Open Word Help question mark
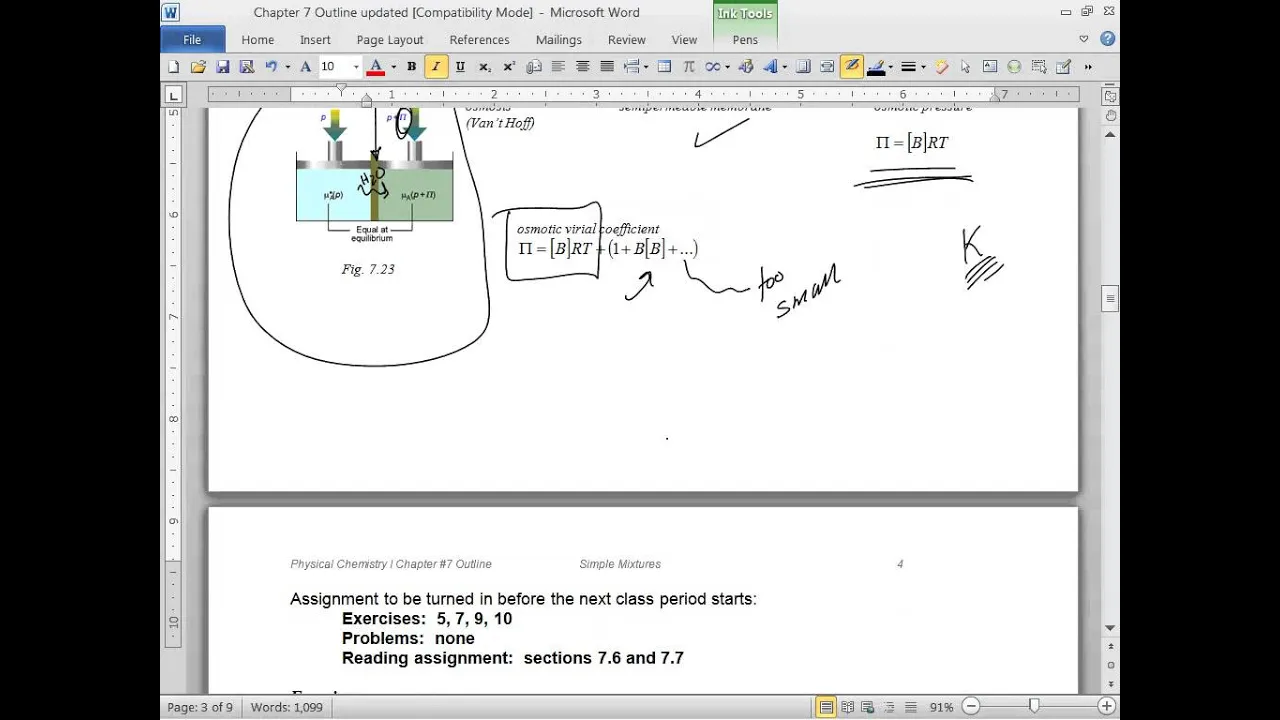 click(x=1107, y=39)
